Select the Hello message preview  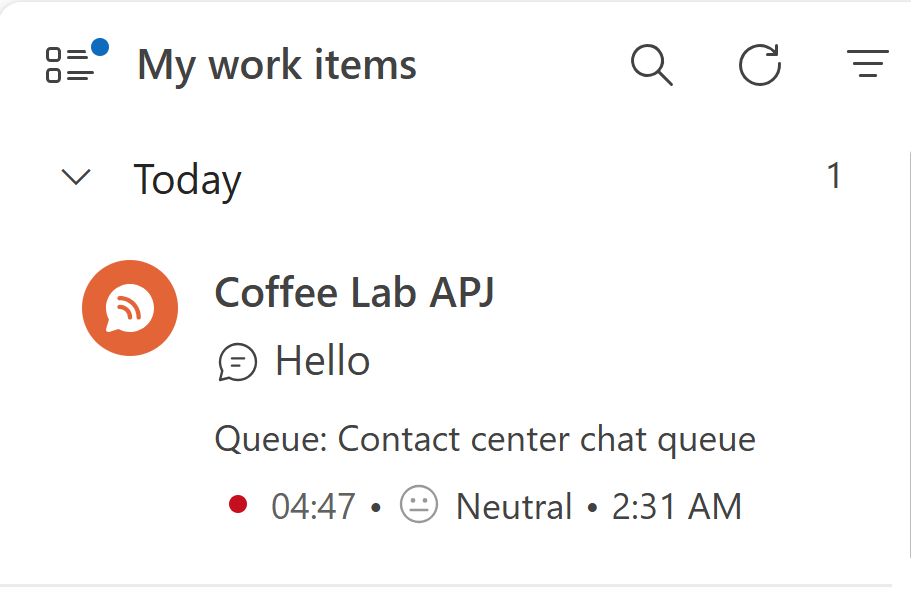pos(322,361)
